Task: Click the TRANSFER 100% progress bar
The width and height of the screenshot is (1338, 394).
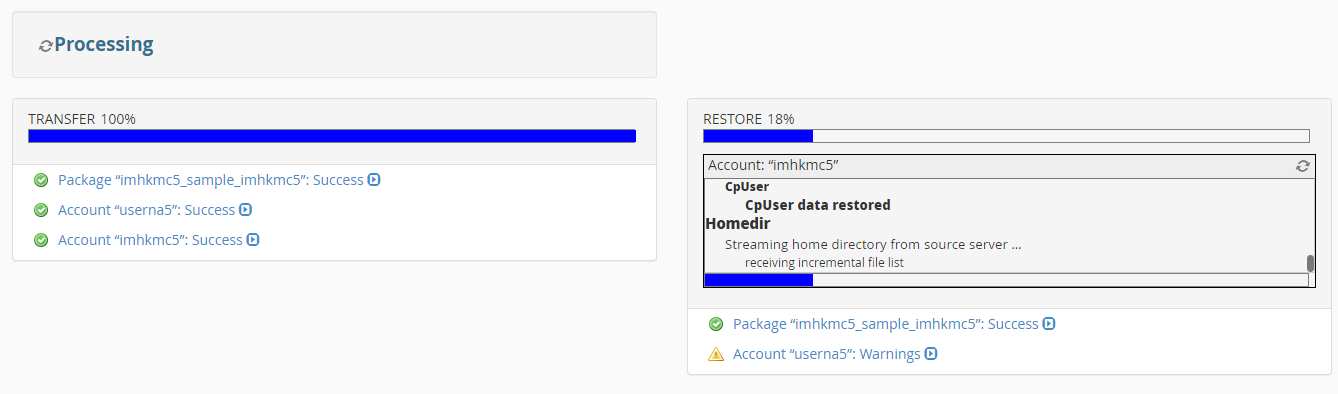Action: click(x=332, y=136)
